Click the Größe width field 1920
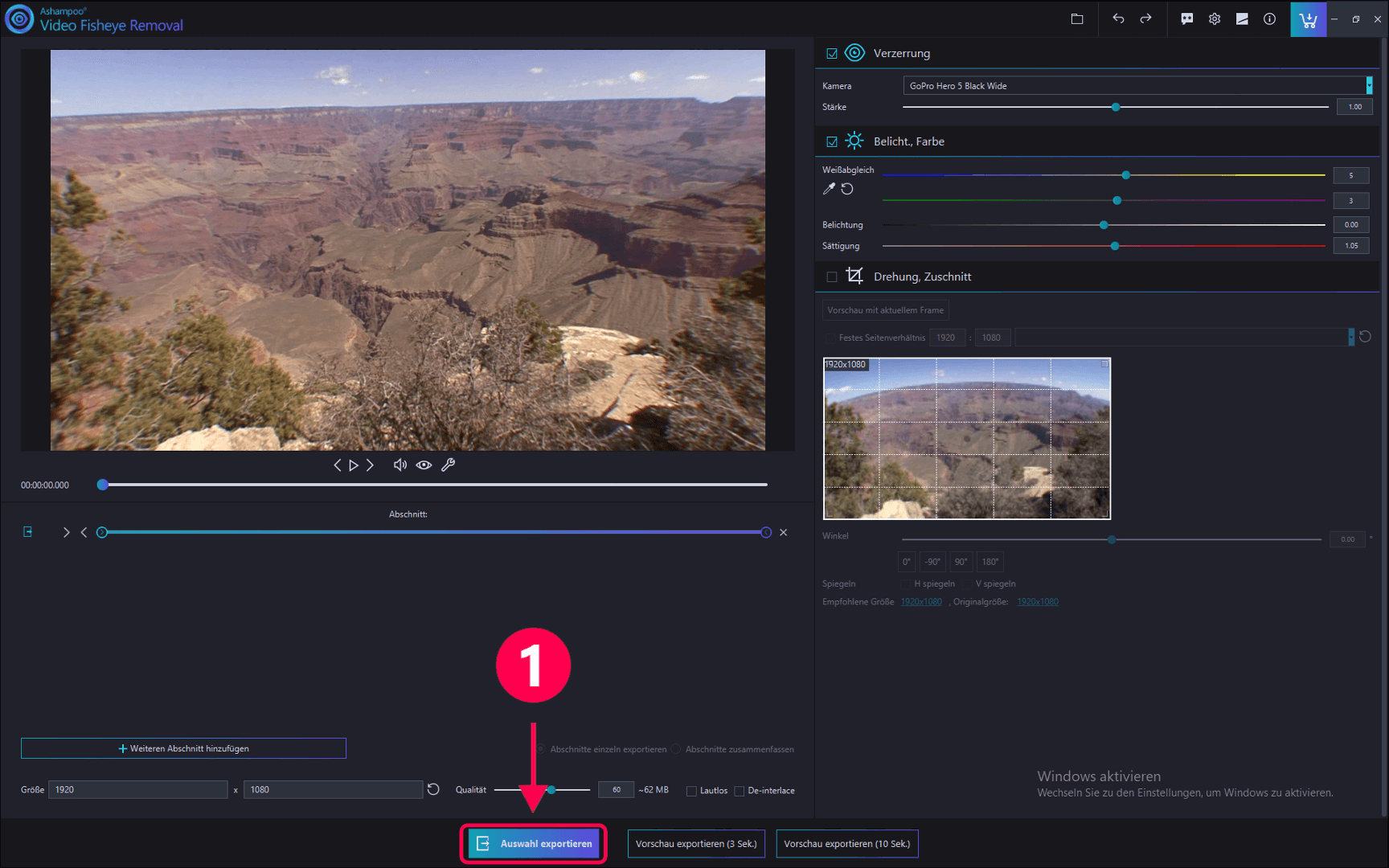This screenshot has width=1389, height=868. coord(137,789)
